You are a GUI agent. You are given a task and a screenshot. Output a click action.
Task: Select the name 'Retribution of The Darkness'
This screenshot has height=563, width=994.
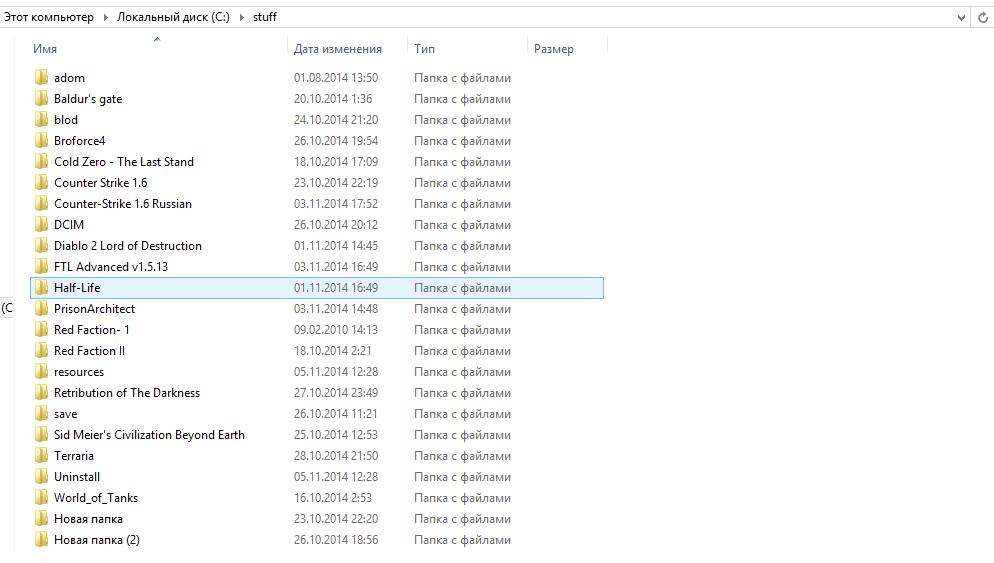point(127,392)
